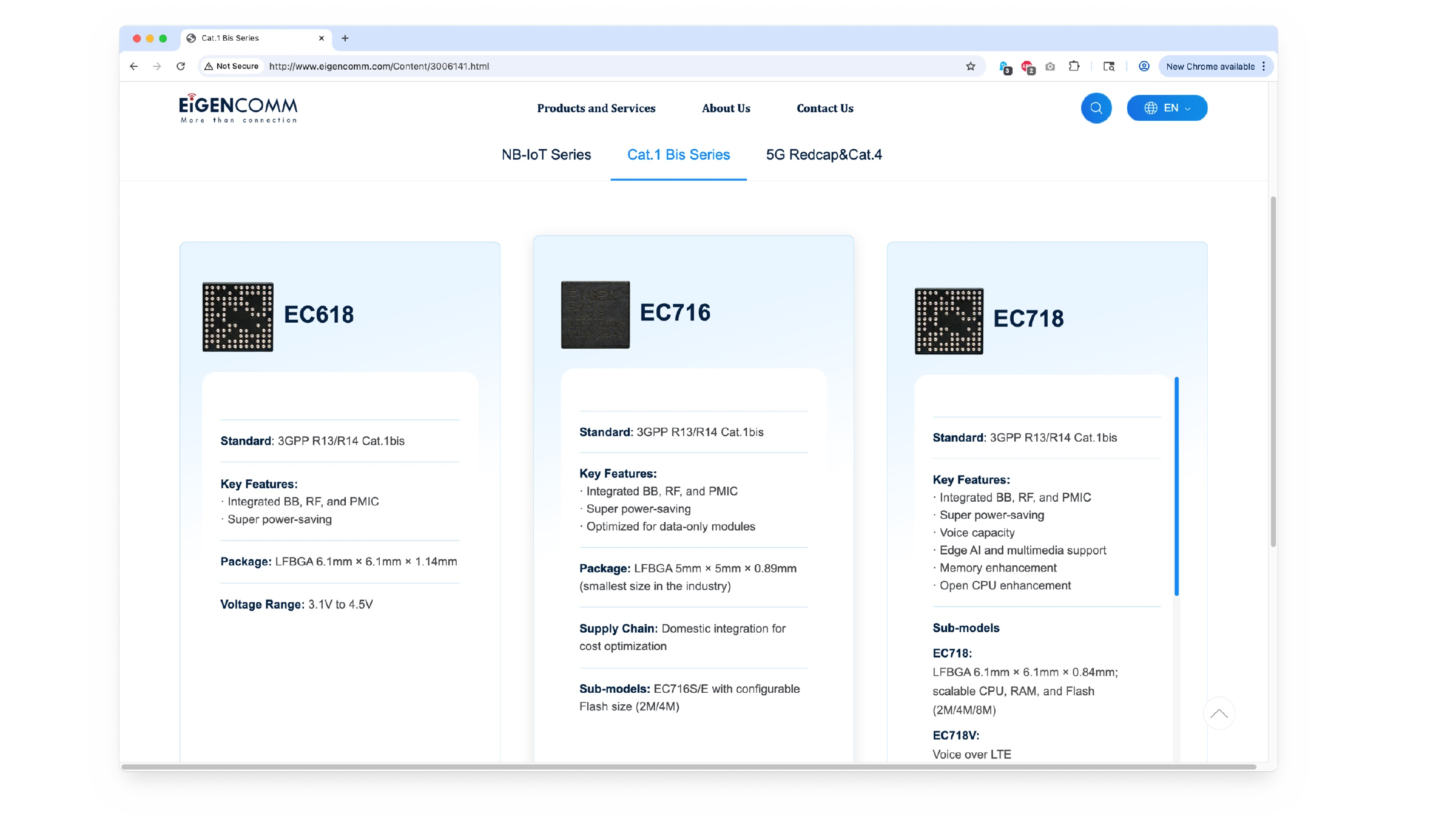Bookmark page with star icon

[970, 66]
